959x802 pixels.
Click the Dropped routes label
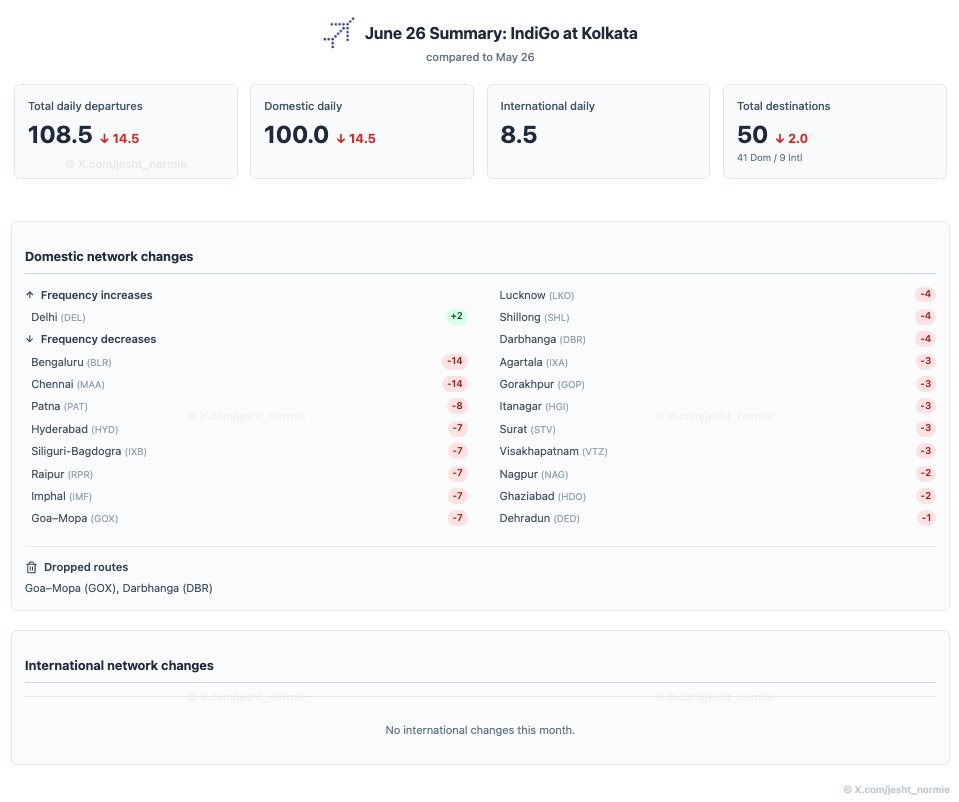(x=86, y=567)
